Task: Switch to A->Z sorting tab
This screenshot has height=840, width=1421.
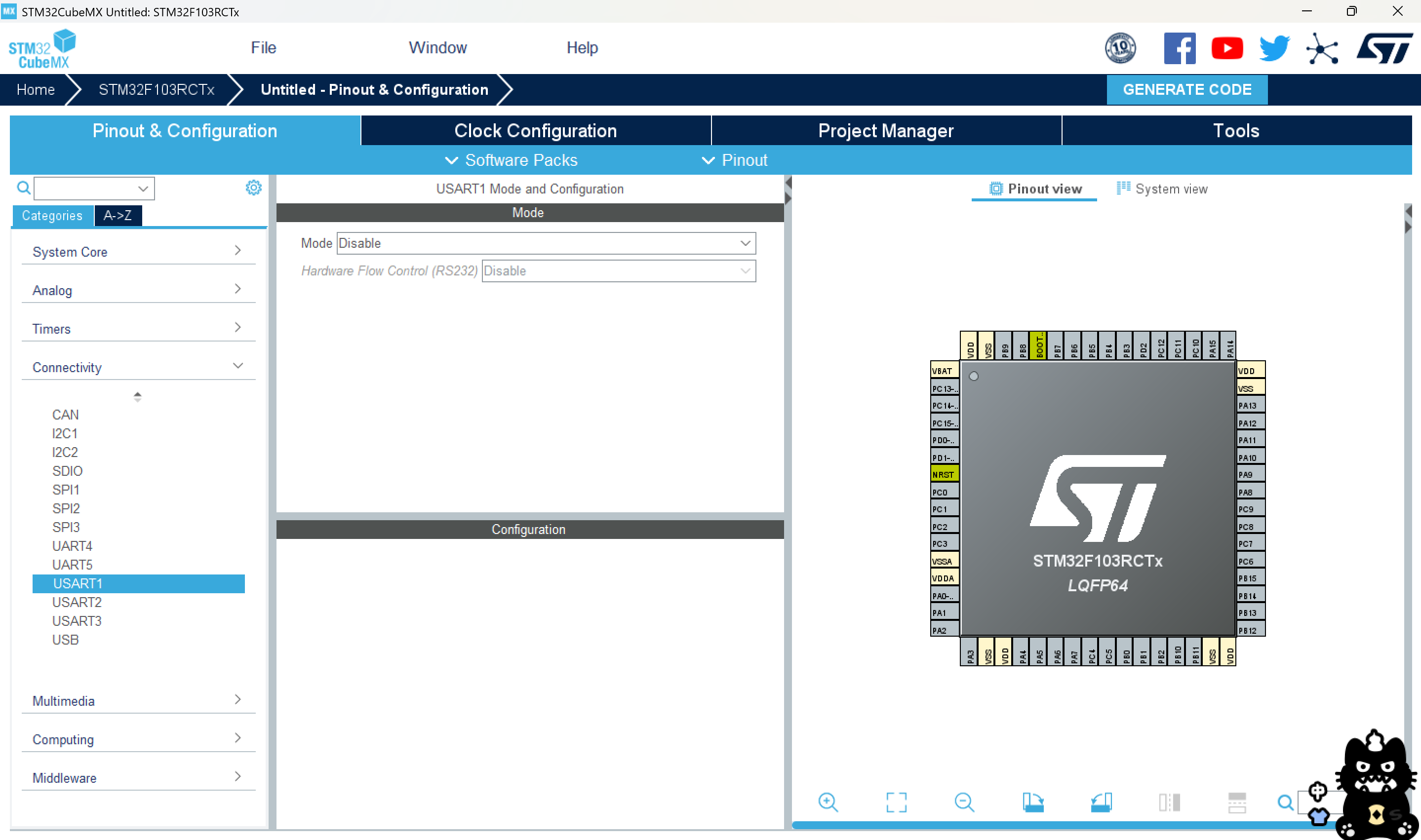Action: [118, 215]
